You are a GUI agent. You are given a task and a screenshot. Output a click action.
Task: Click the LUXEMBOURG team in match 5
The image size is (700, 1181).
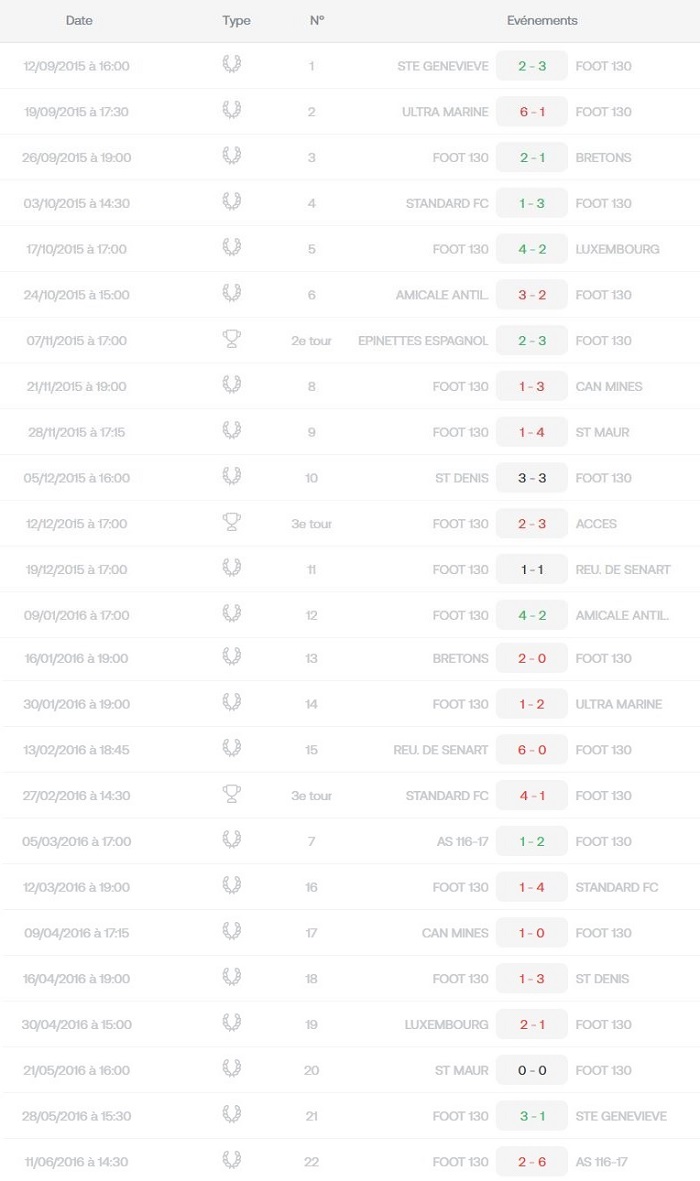click(617, 249)
